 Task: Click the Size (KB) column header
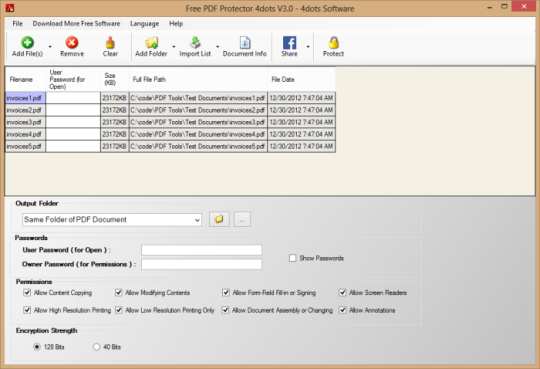coord(115,79)
